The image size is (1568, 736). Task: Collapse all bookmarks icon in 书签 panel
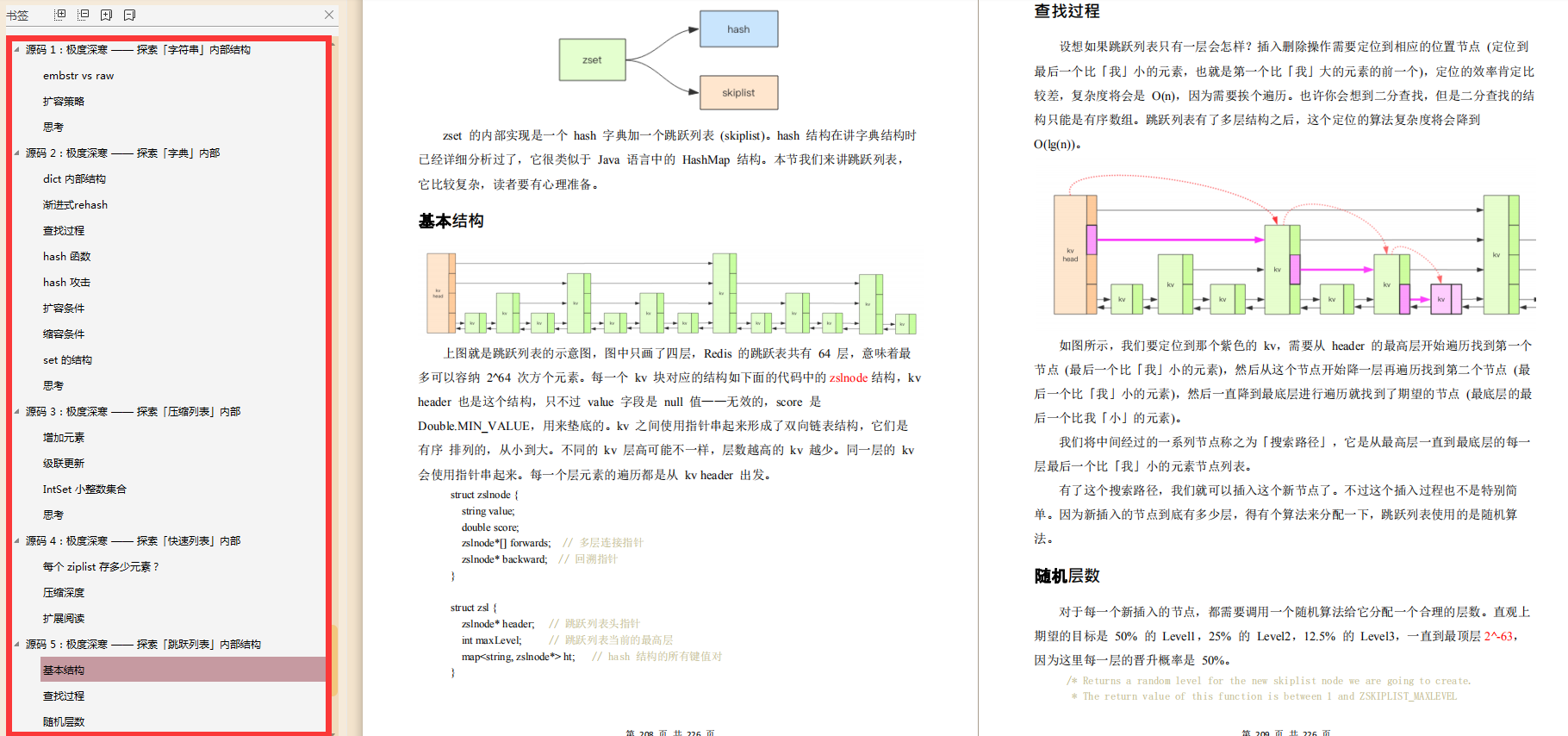(x=83, y=15)
